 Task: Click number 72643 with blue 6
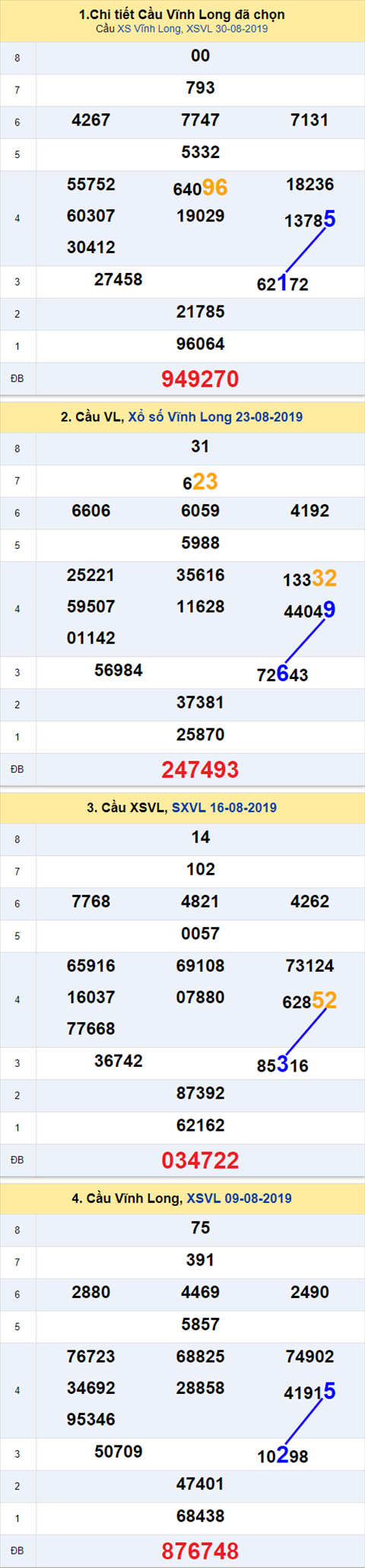click(283, 674)
